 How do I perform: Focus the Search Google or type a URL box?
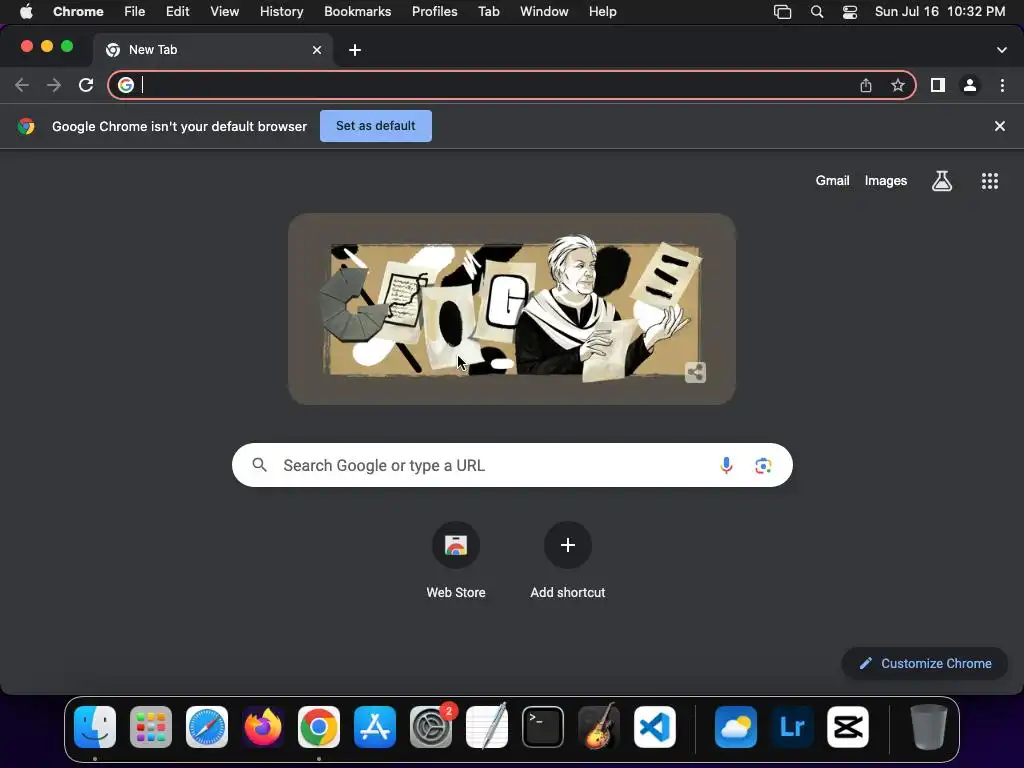(512, 465)
